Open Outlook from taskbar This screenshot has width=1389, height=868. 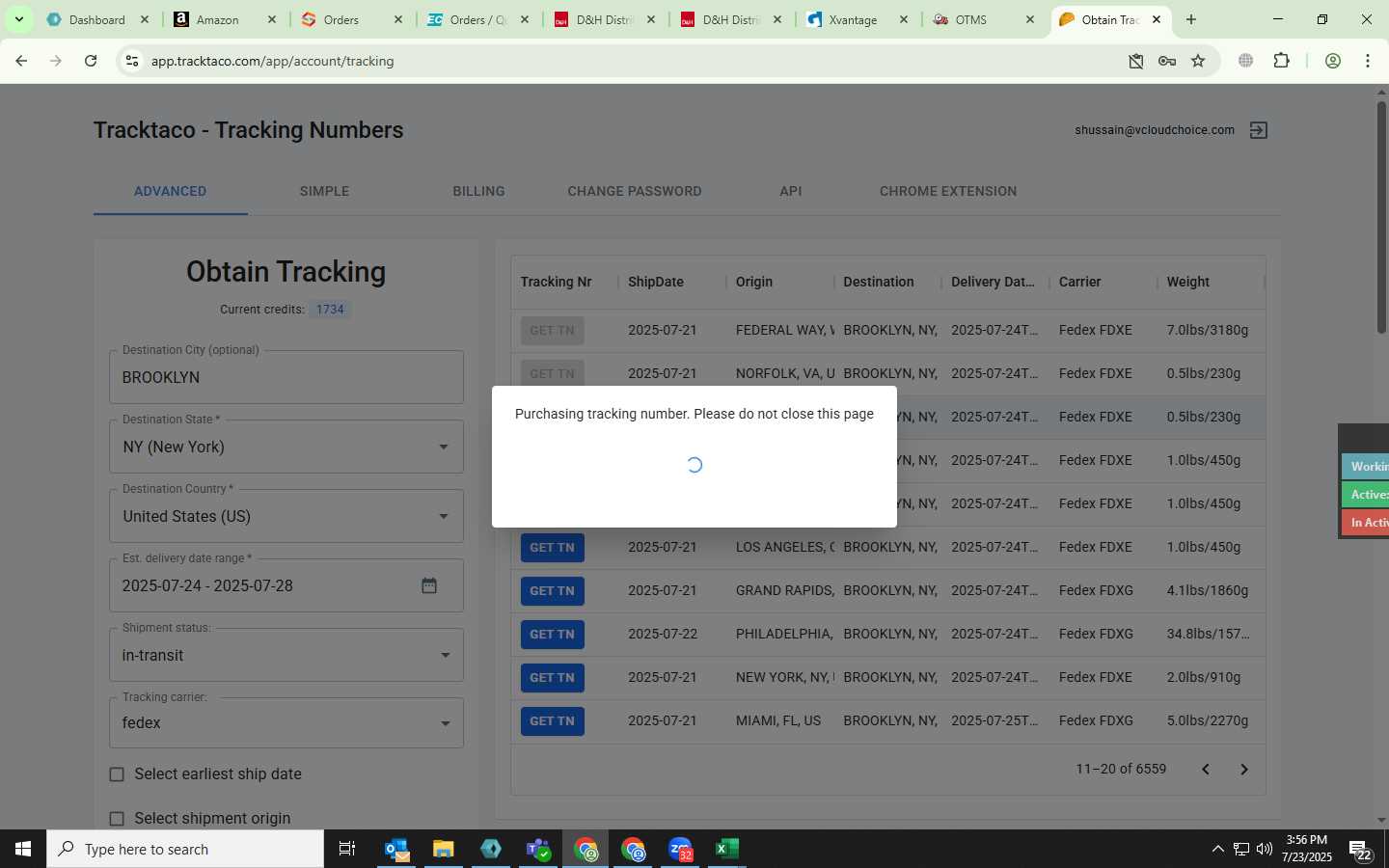click(396, 849)
